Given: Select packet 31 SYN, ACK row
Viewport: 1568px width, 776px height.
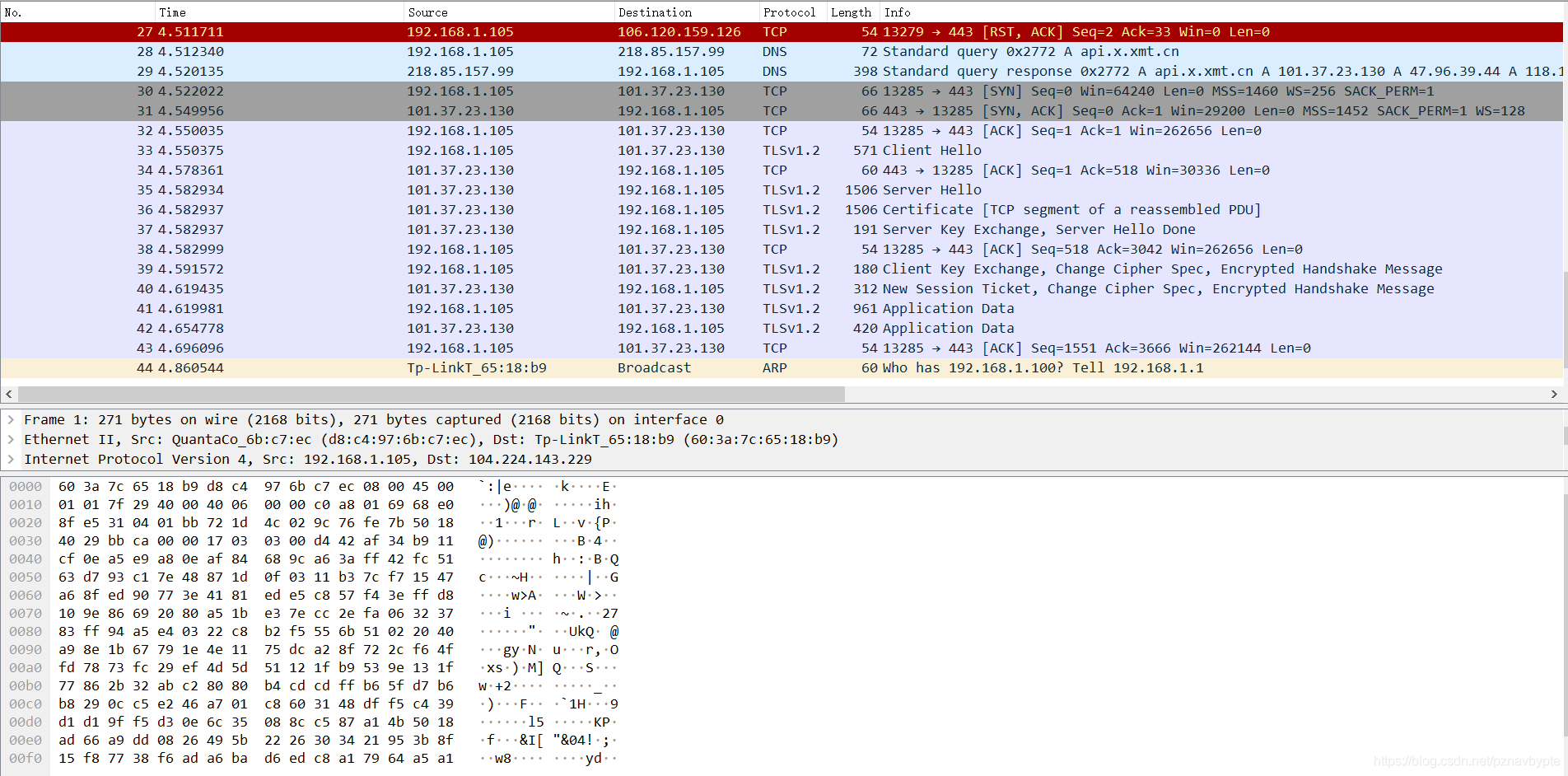Looking at the screenshot, I should coord(782,111).
